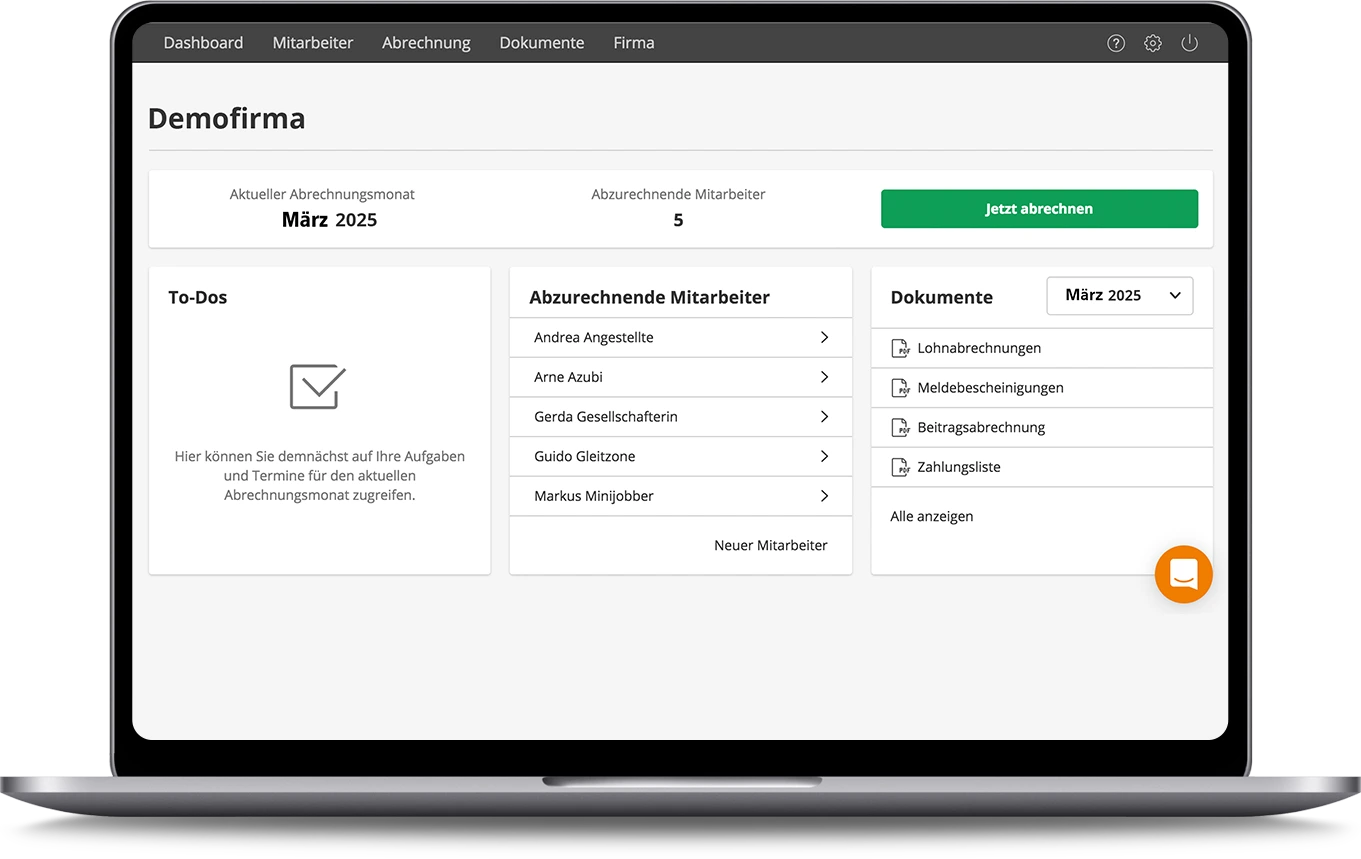Expand Arne Azubi row arrow
Viewport: 1361px width, 859px height.
point(824,377)
